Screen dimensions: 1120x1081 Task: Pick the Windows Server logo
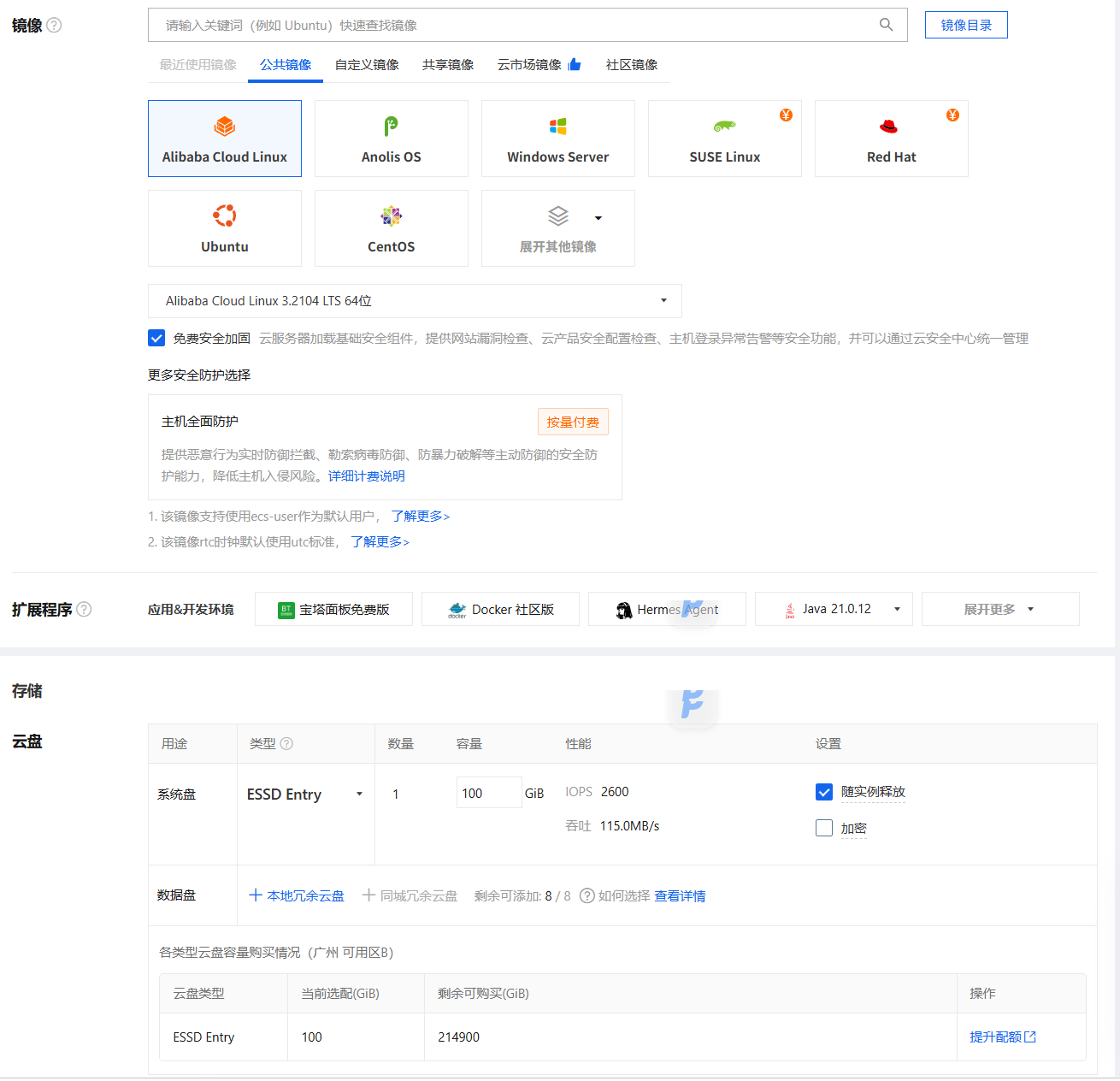pos(558,127)
